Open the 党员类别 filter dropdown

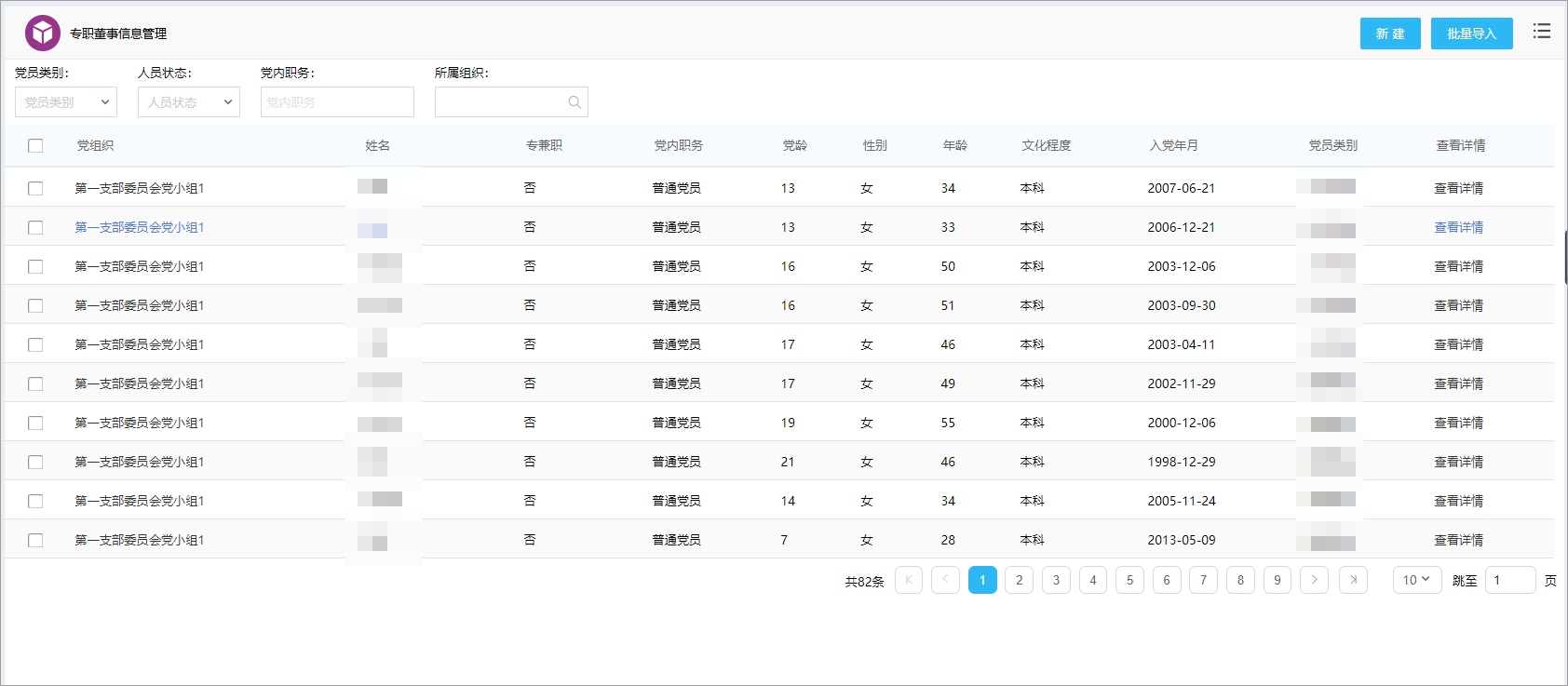(66, 102)
